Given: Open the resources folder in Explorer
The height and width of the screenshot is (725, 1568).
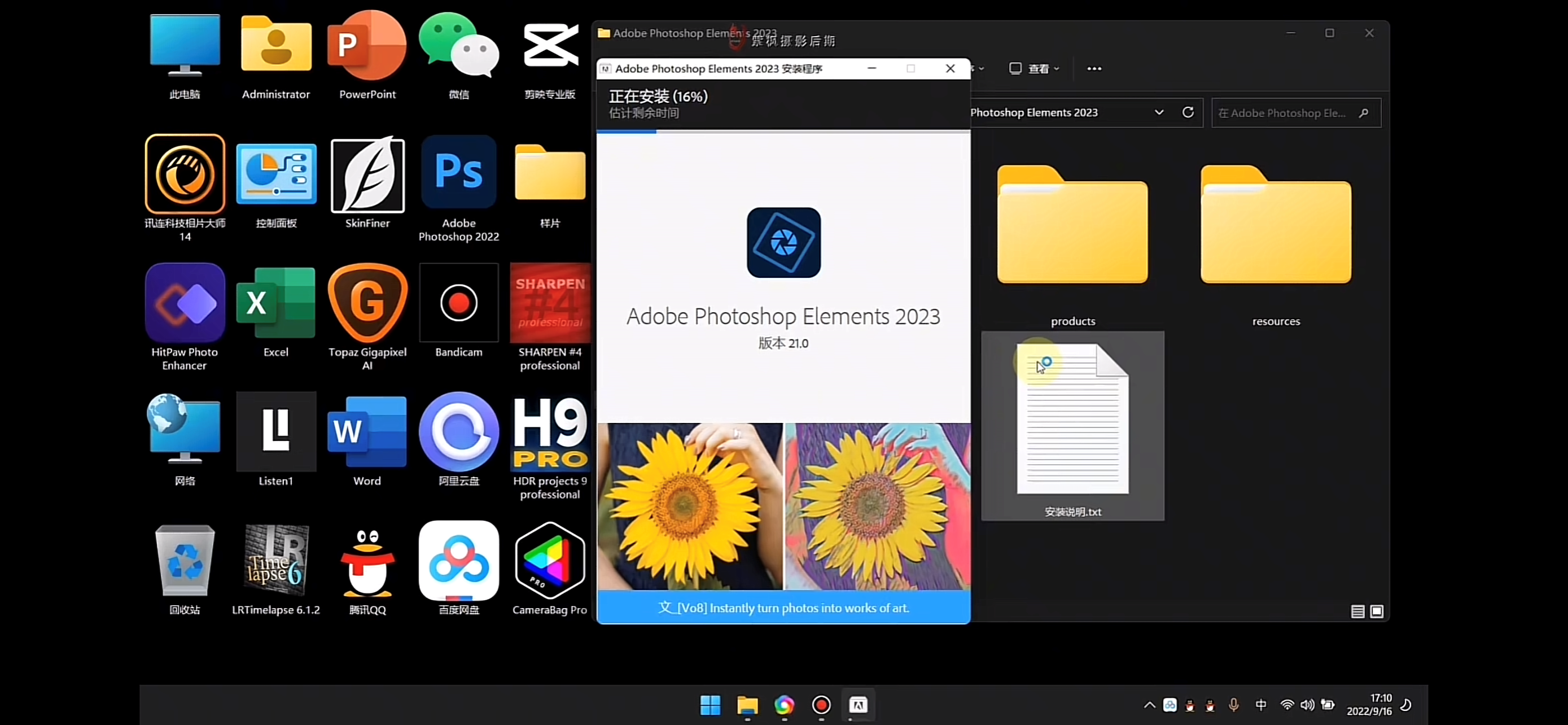Looking at the screenshot, I should (x=1276, y=243).
